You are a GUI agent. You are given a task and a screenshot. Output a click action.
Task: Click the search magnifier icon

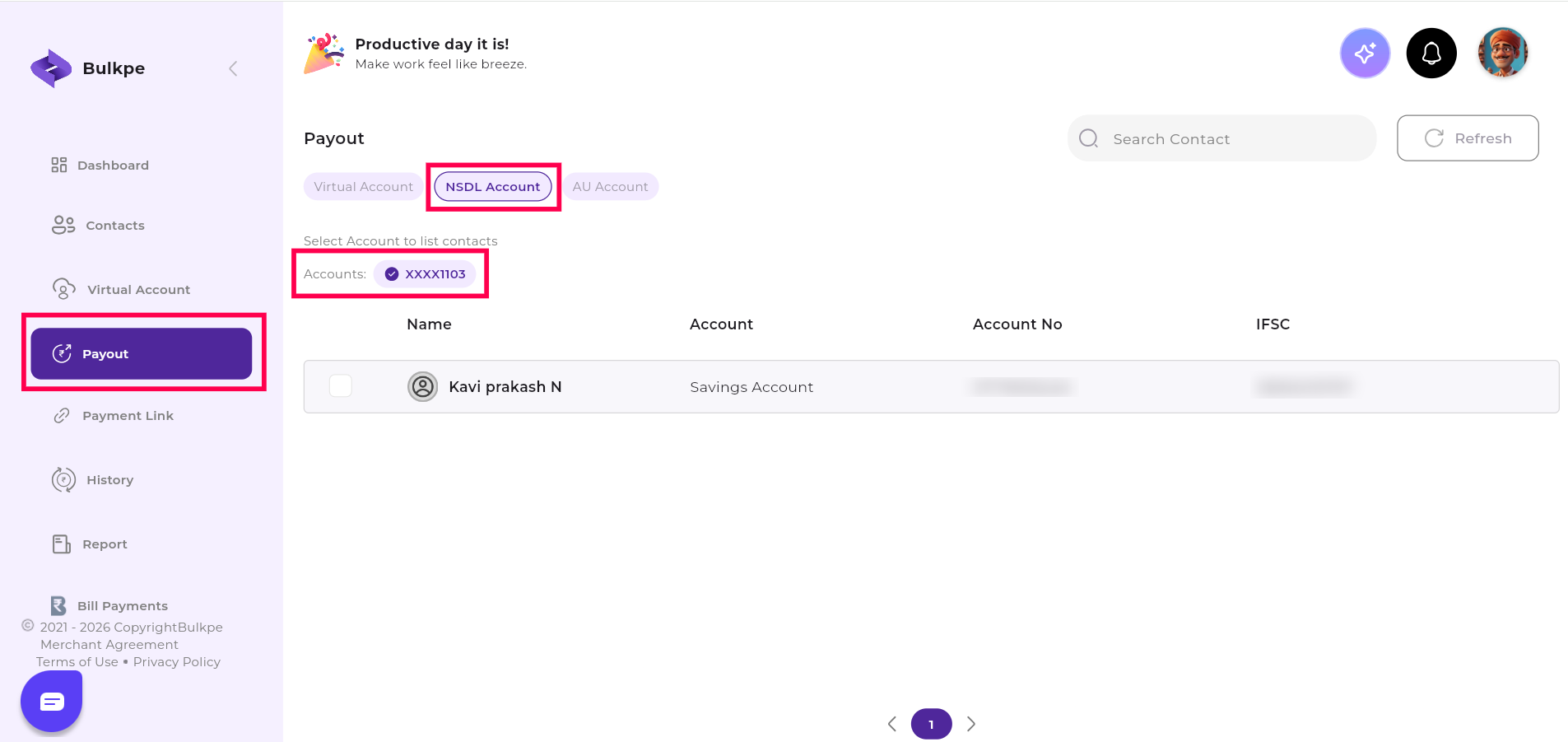1088,138
